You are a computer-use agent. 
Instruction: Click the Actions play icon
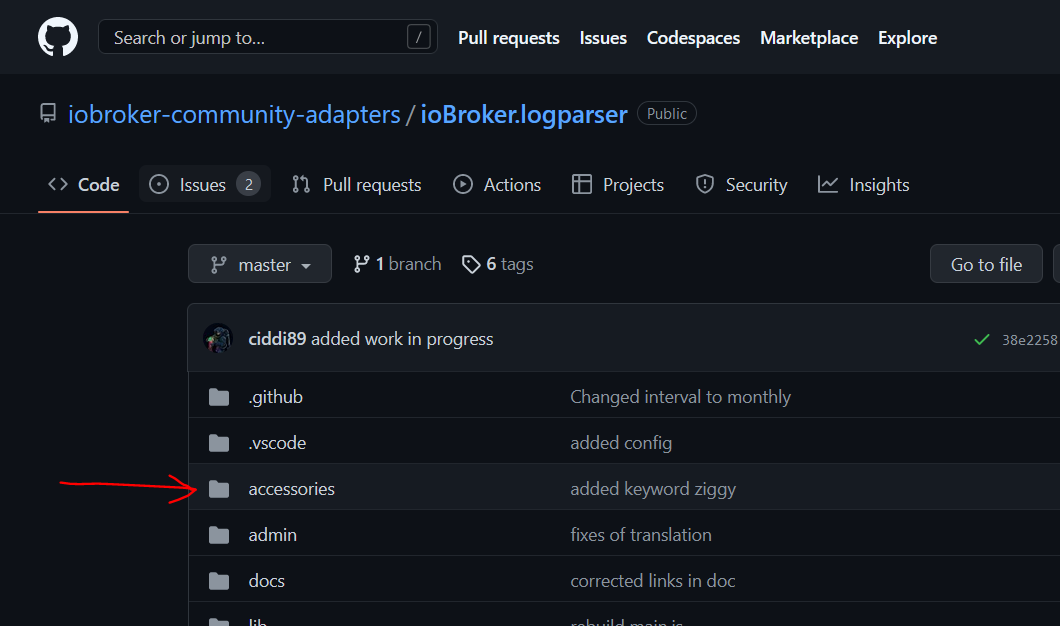(463, 184)
